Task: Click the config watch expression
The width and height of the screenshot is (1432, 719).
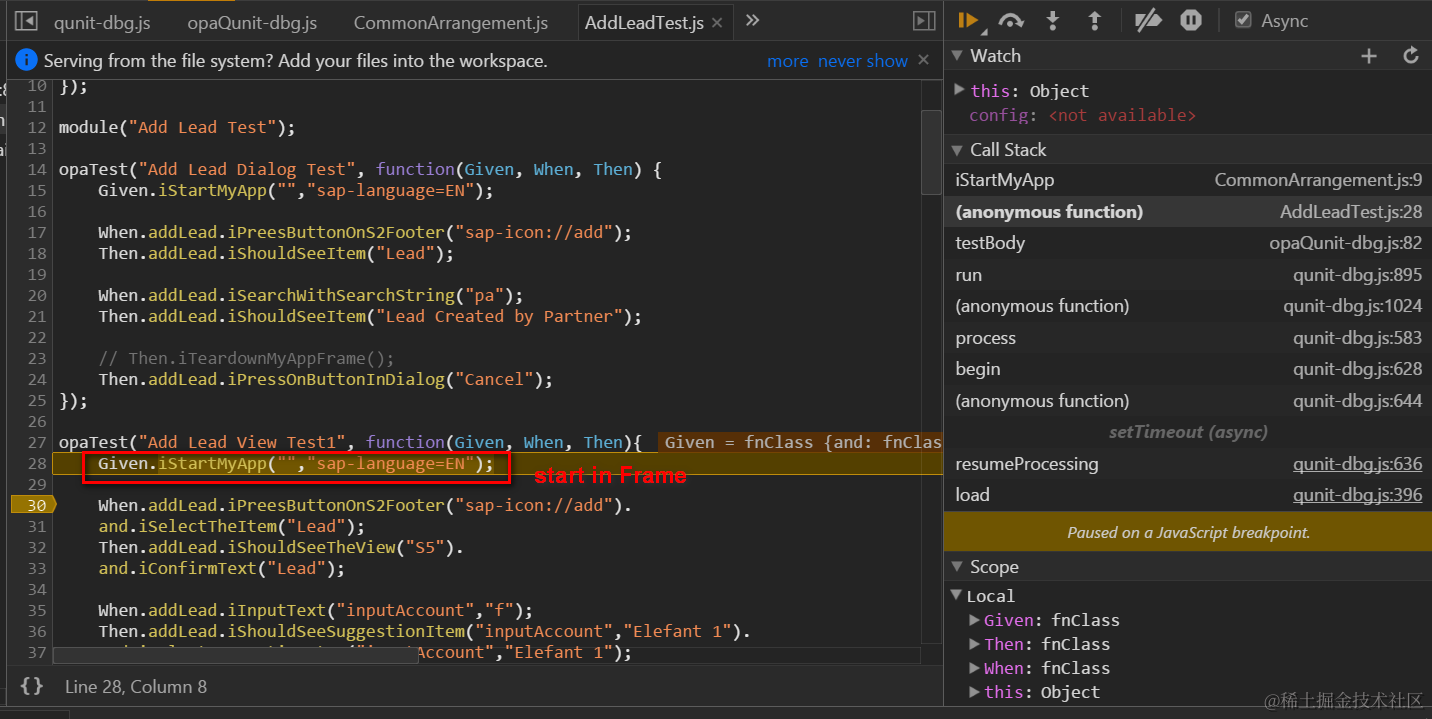Action: (x=1082, y=115)
